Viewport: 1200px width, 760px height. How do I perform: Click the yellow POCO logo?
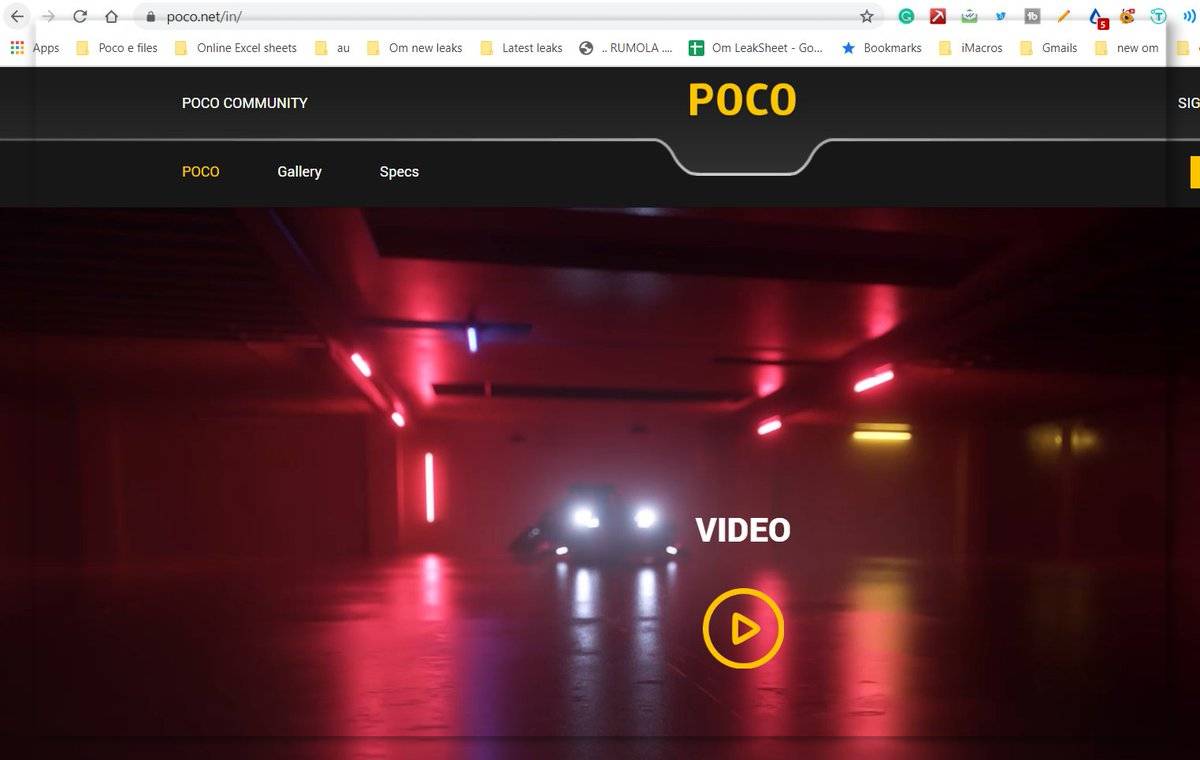coord(742,99)
